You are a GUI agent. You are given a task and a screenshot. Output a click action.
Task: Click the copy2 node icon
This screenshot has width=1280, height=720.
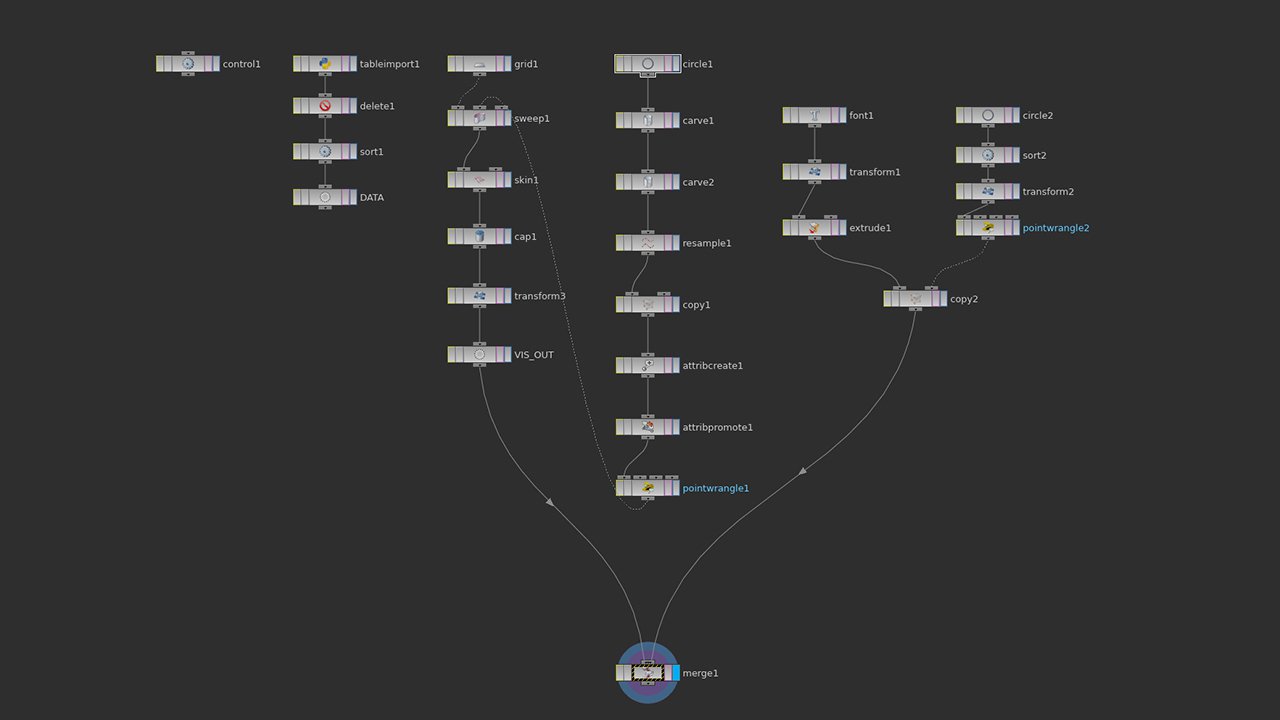916,299
